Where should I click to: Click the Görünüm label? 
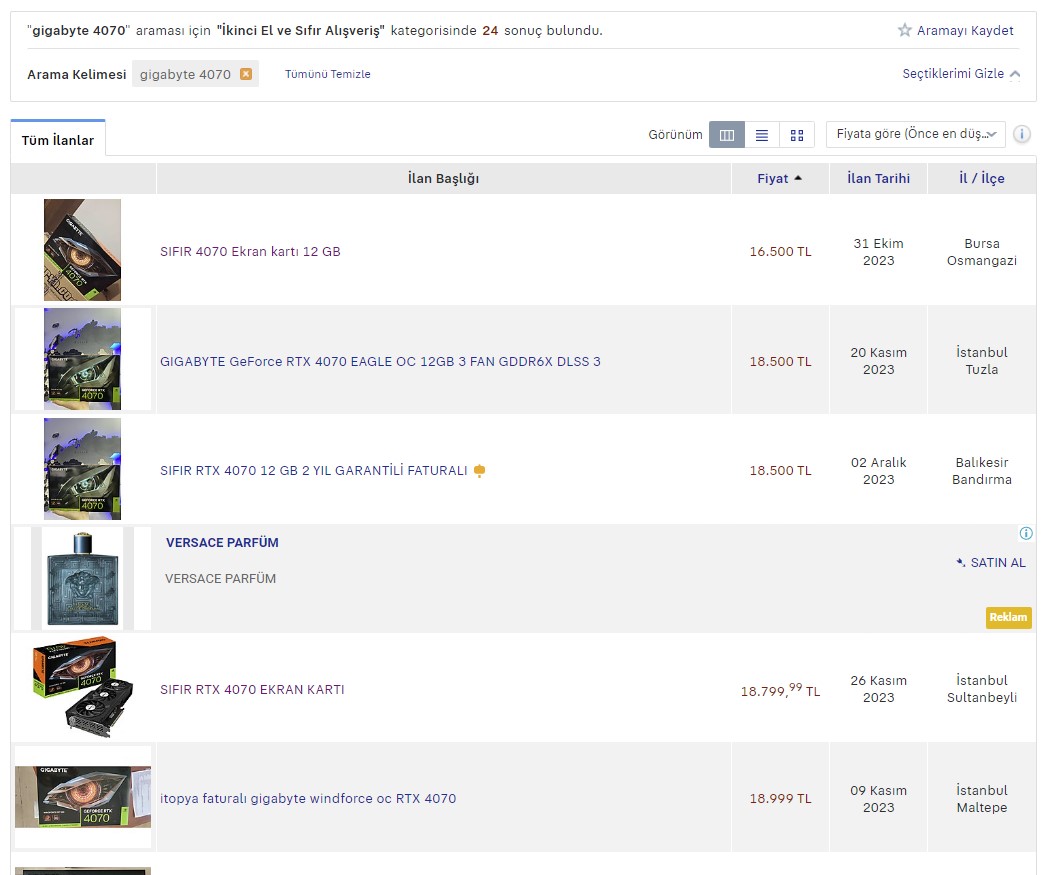pos(675,135)
